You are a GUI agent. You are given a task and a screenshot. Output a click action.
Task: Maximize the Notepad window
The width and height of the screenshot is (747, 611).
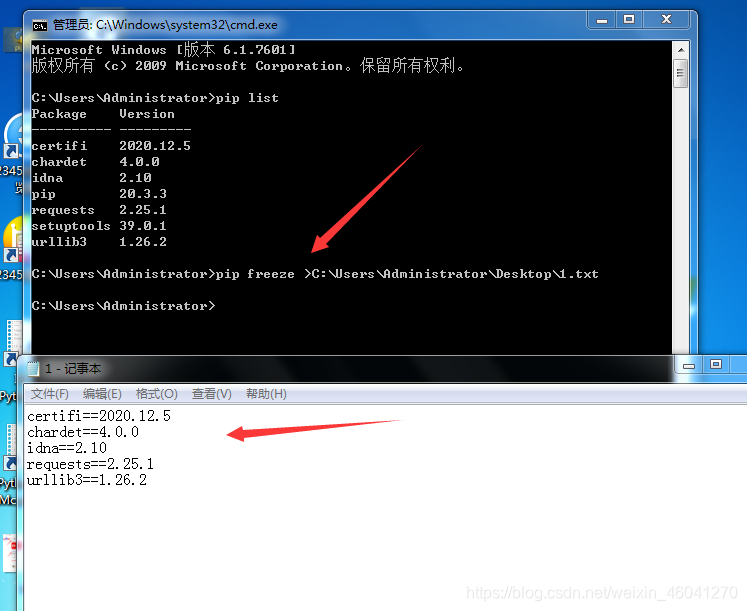[716, 365]
